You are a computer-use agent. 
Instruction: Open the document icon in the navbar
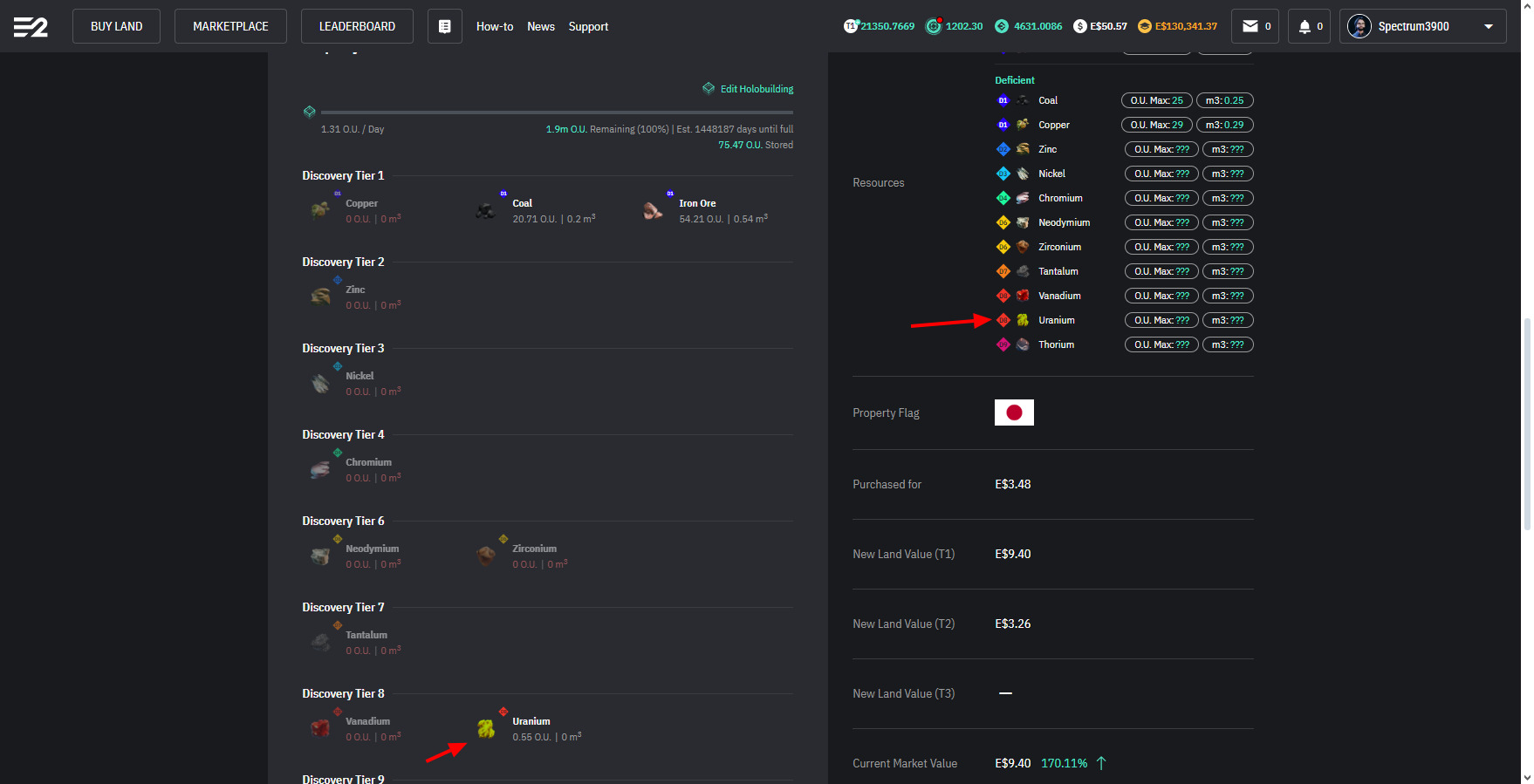point(444,26)
